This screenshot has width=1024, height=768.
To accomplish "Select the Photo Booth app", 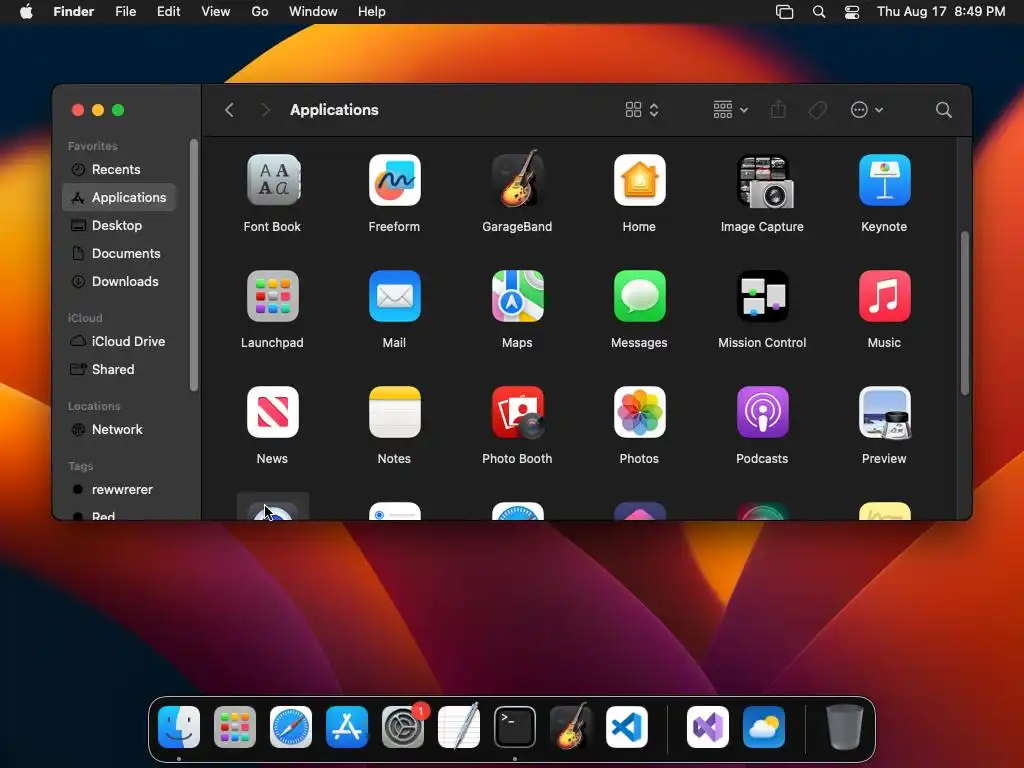I will tap(517, 412).
